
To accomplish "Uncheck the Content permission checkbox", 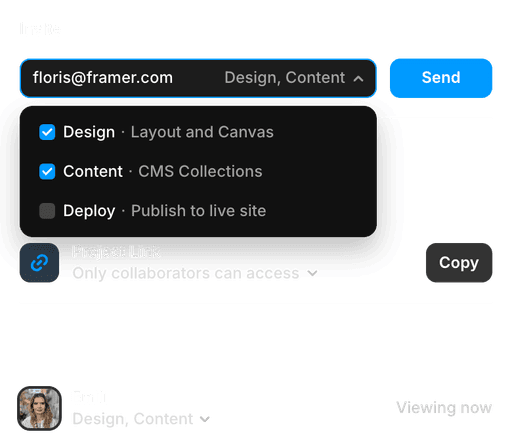I will 47,171.
